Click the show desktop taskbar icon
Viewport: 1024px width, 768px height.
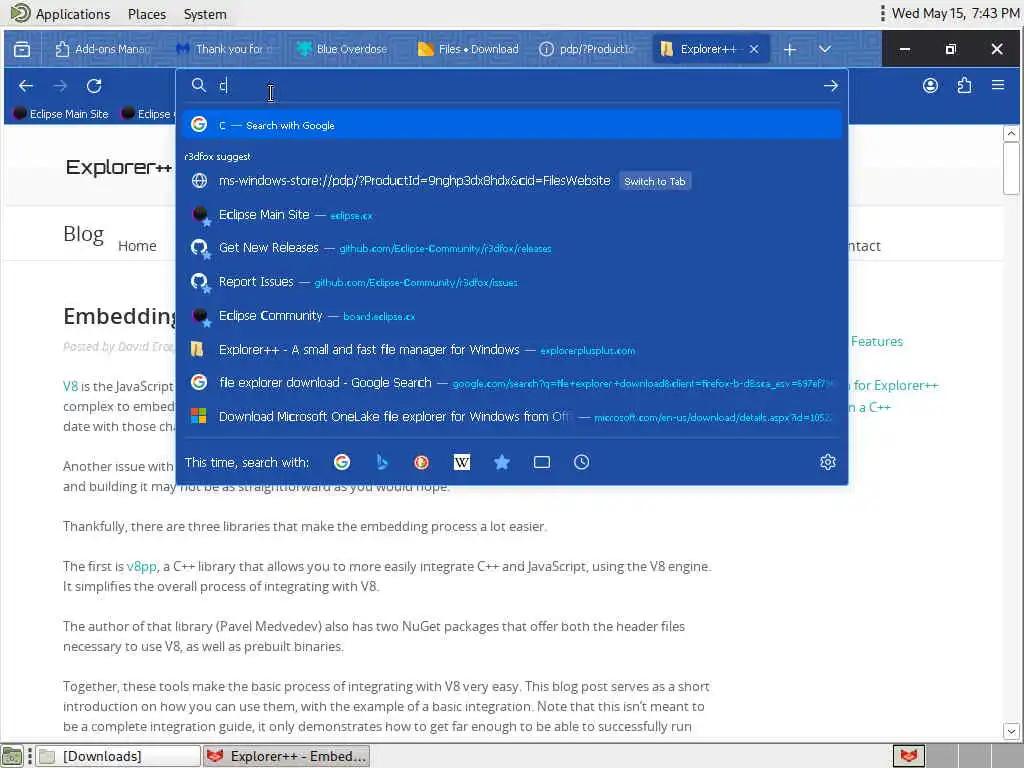pos(12,756)
